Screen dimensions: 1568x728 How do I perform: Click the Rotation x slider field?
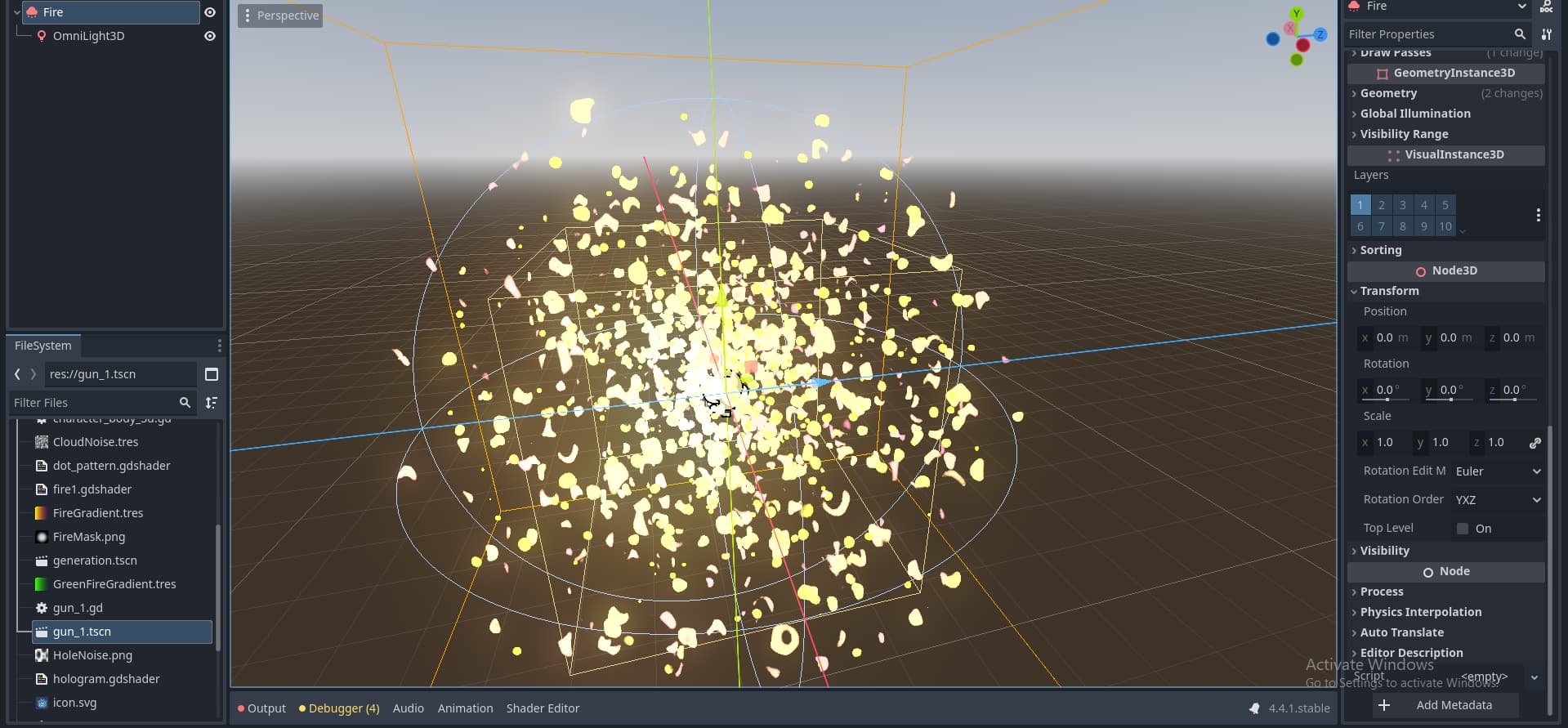[1386, 391]
